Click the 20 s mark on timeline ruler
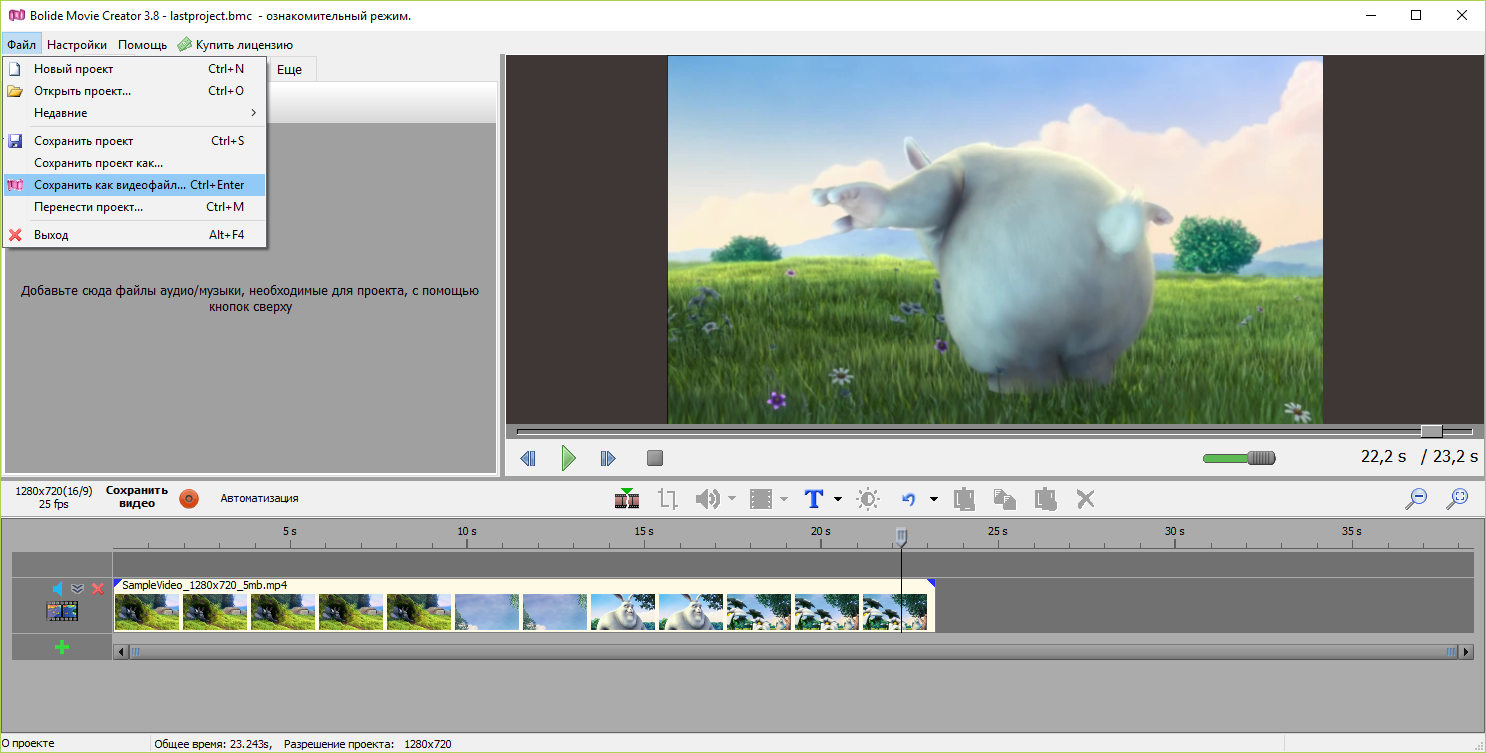1486x753 pixels. [821, 531]
